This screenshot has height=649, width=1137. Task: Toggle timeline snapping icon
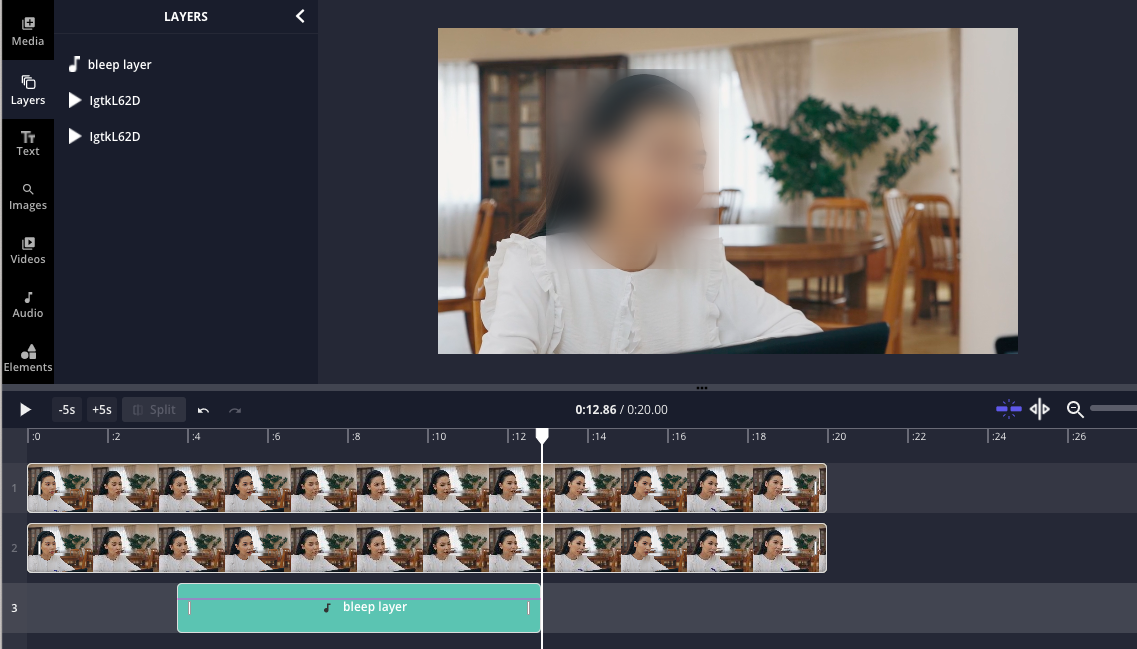(x=1009, y=409)
